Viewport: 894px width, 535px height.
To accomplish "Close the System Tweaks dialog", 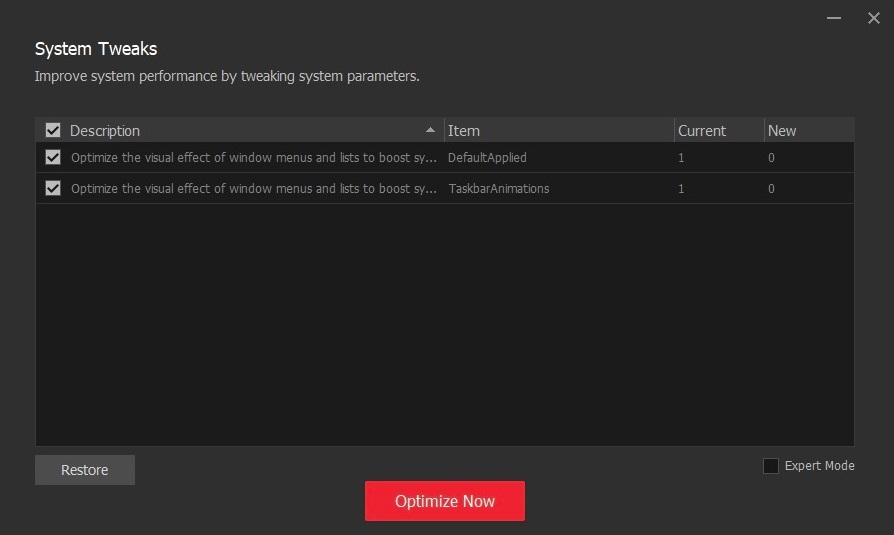I will pyautogui.click(x=873, y=18).
